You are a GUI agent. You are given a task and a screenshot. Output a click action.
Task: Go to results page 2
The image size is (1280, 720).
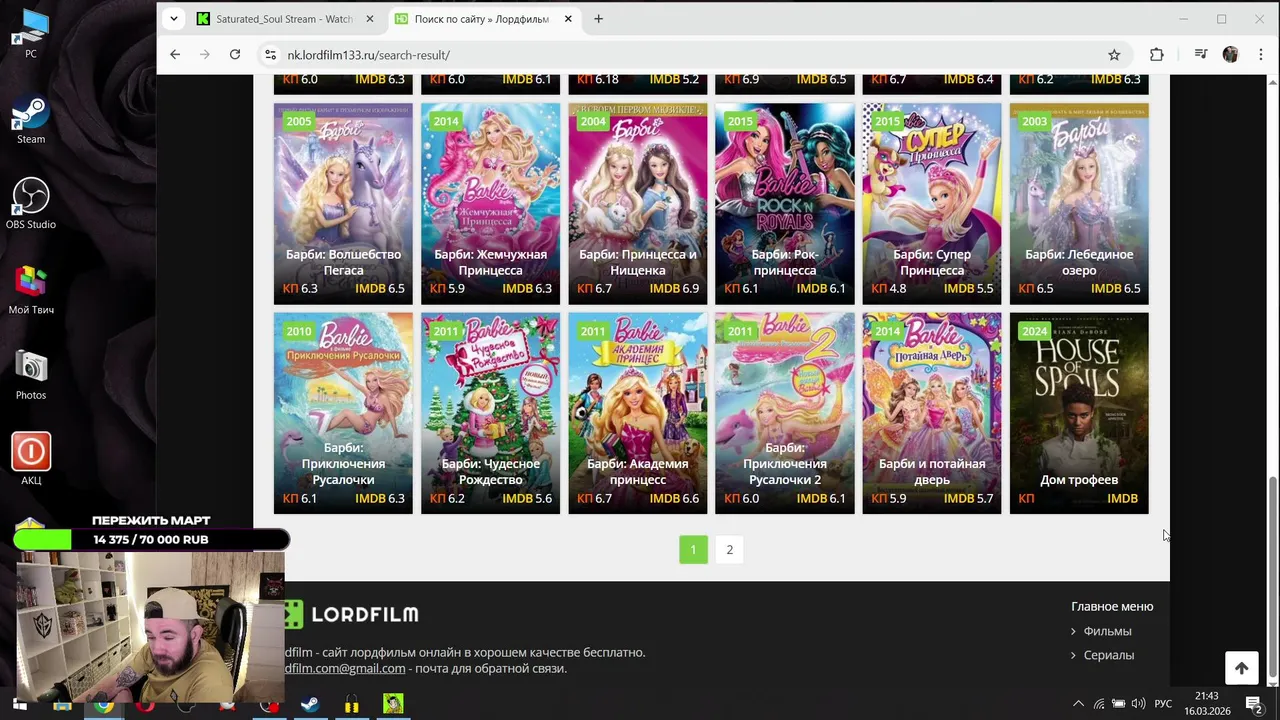(x=730, y=550)
